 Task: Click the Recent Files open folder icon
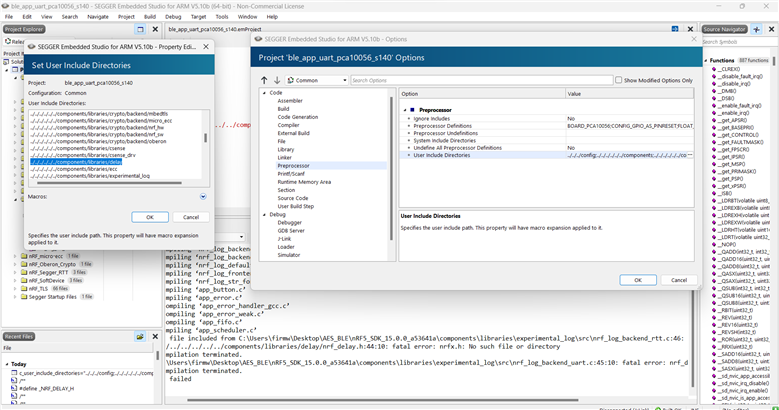(140, 336)
